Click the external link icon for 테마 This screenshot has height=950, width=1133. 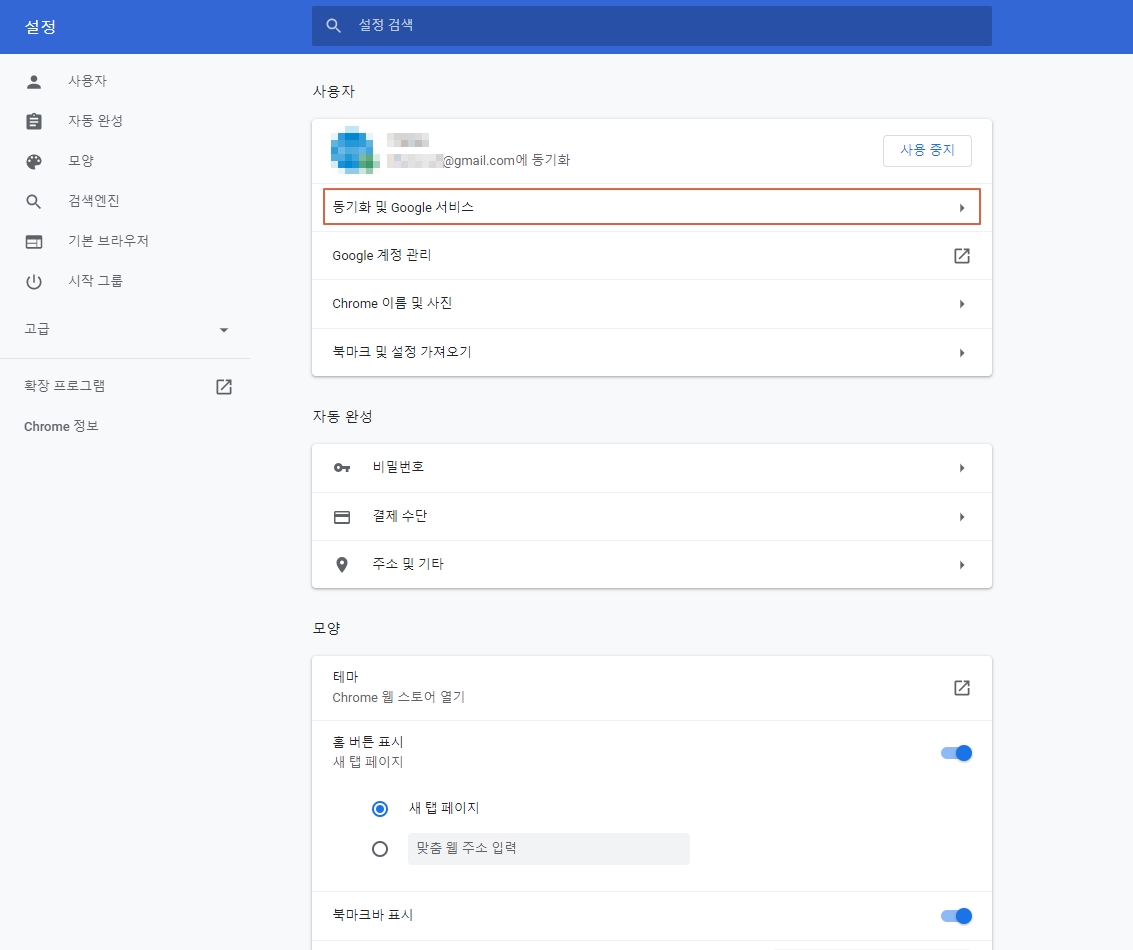962,688
